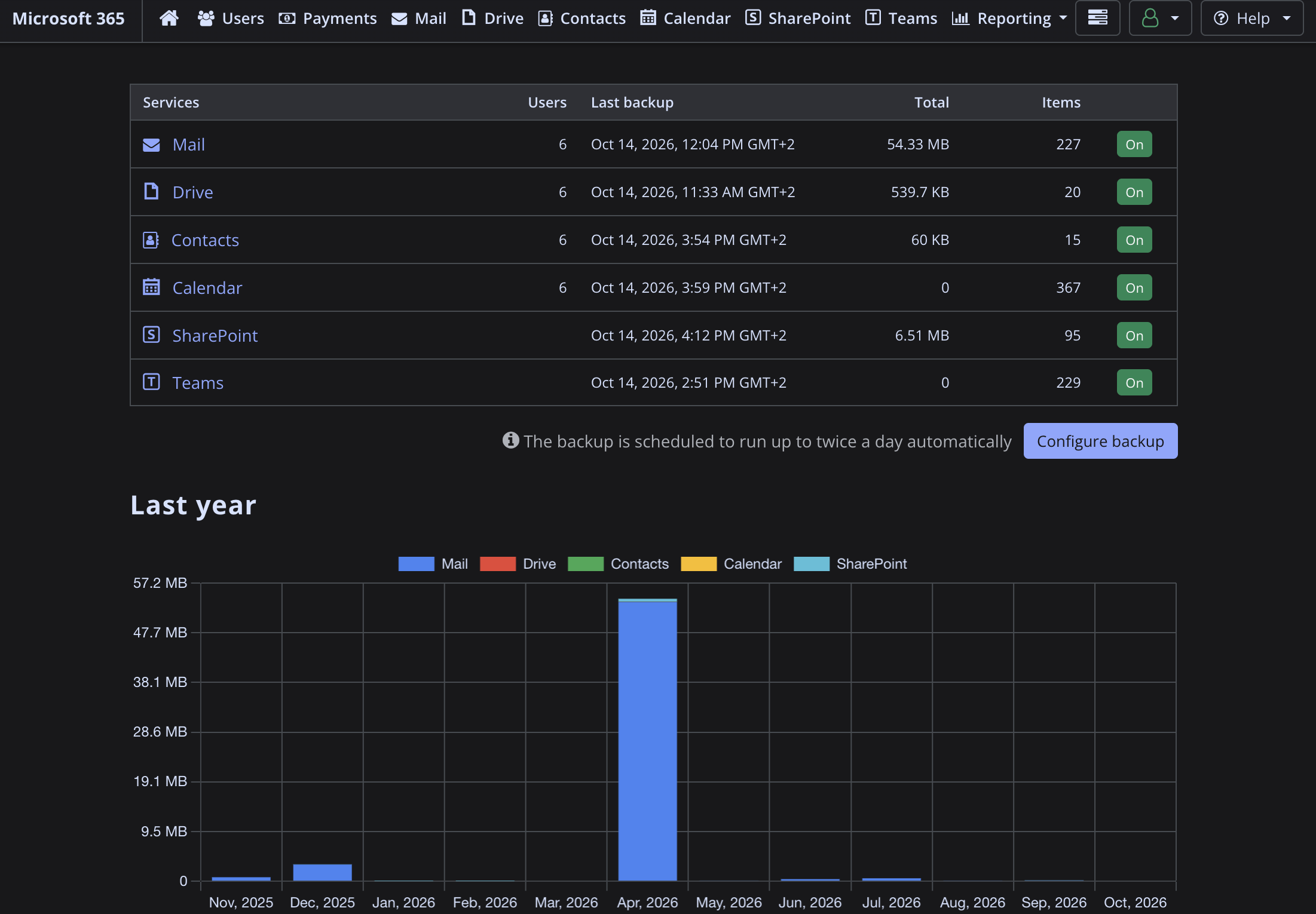Image resolution: width=1316 pixels, height=914 pixels.
Task: Open the Calendar page from navbar
Action: [685, 19]
